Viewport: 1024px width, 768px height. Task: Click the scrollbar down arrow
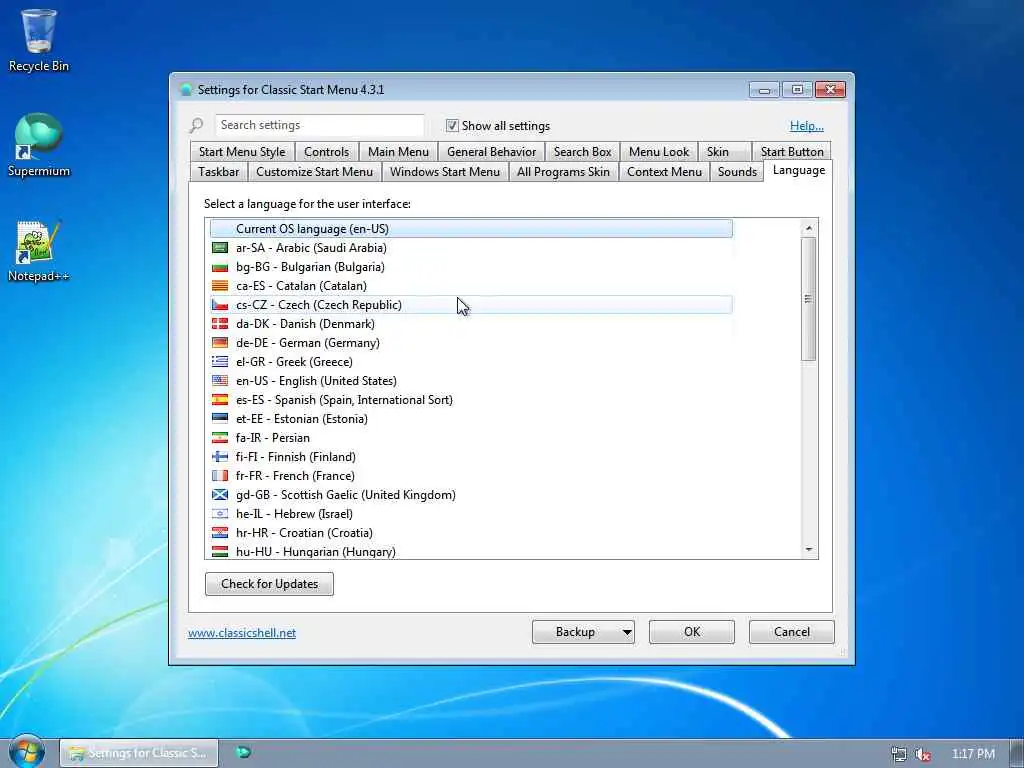pyautogui.click(x=808, y=550)
